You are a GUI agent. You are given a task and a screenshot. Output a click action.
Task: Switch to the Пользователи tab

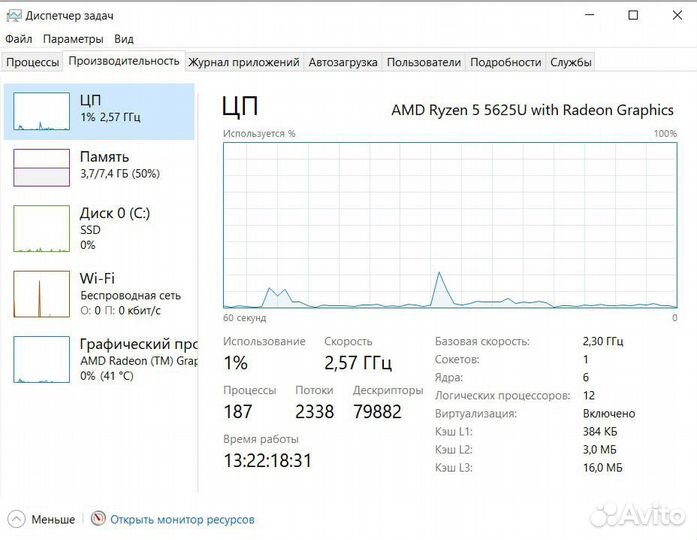(424, 62)
